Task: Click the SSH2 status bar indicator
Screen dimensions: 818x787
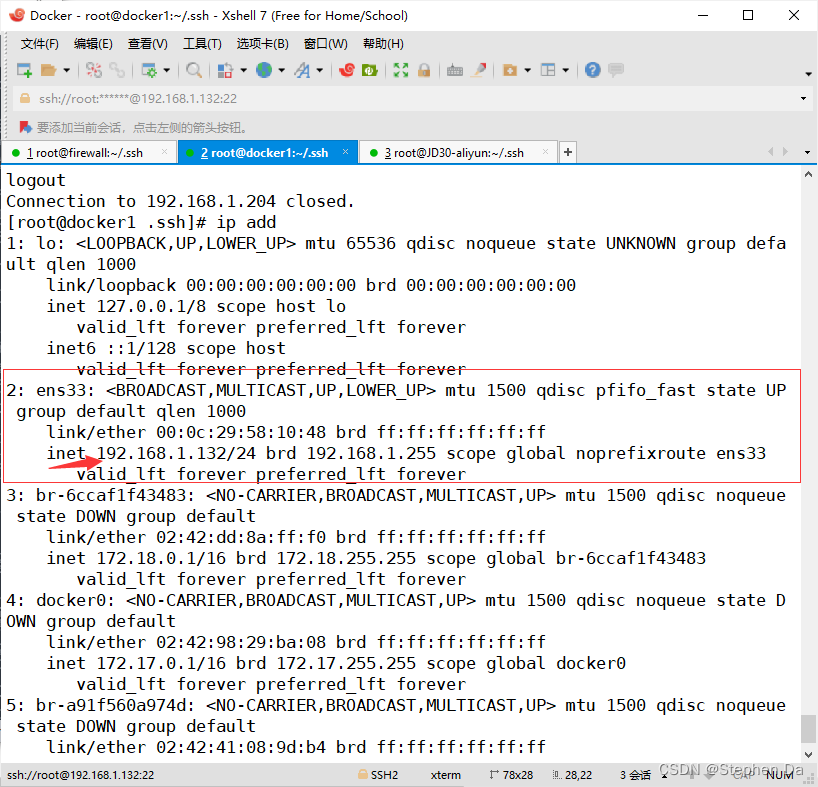Action: (378, 775)
